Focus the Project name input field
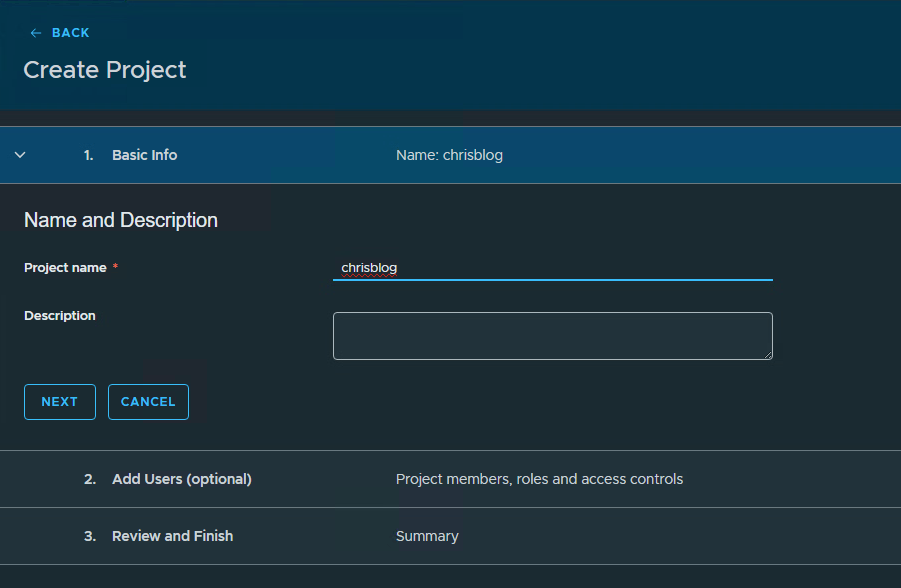This screenshot has height=588, width=901. click(x=553, y=268)
